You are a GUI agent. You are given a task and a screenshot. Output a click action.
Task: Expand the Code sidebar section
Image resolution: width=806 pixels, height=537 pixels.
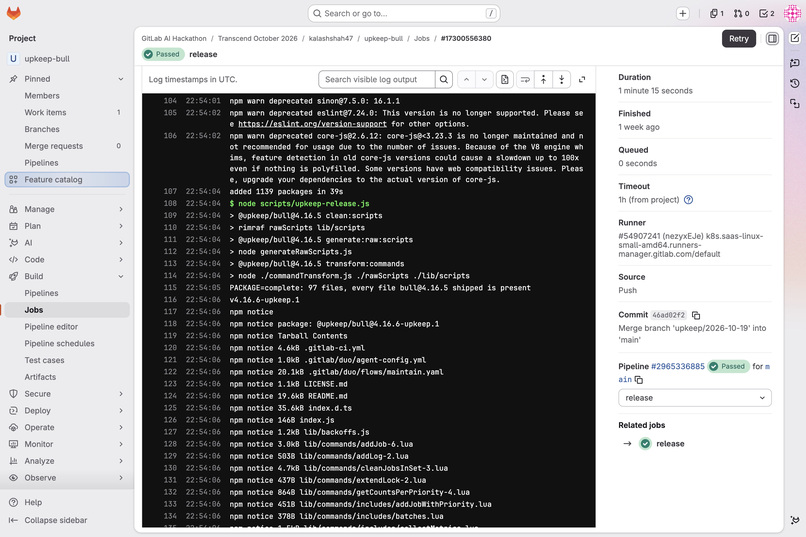pyautogui.click(x=121, y=260)
